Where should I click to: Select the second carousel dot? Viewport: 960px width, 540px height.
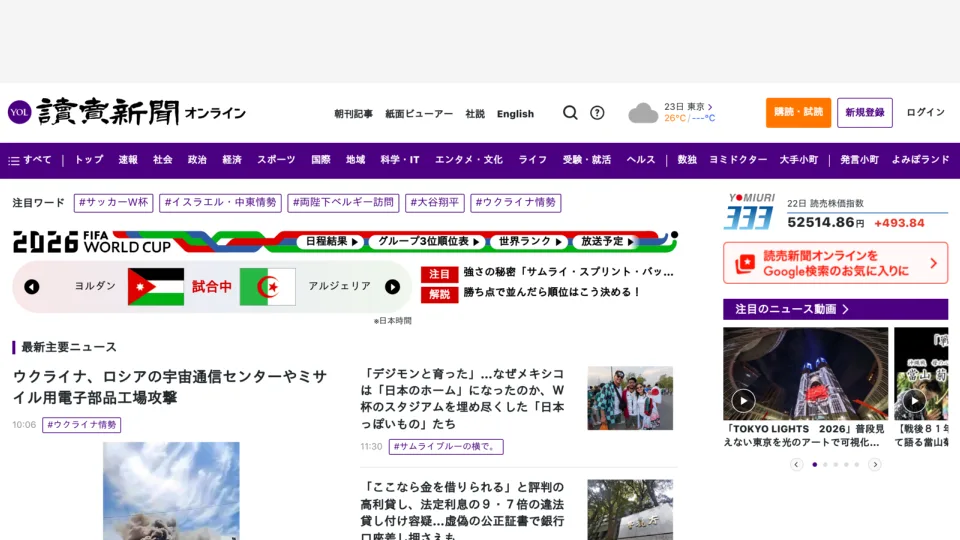[x=825, y=465]
